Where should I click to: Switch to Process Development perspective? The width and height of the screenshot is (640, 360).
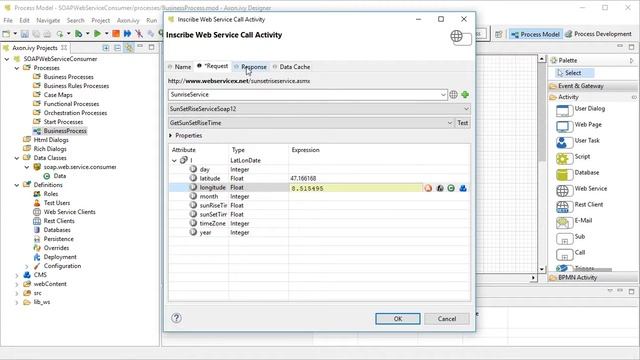(x=598, y=34)
